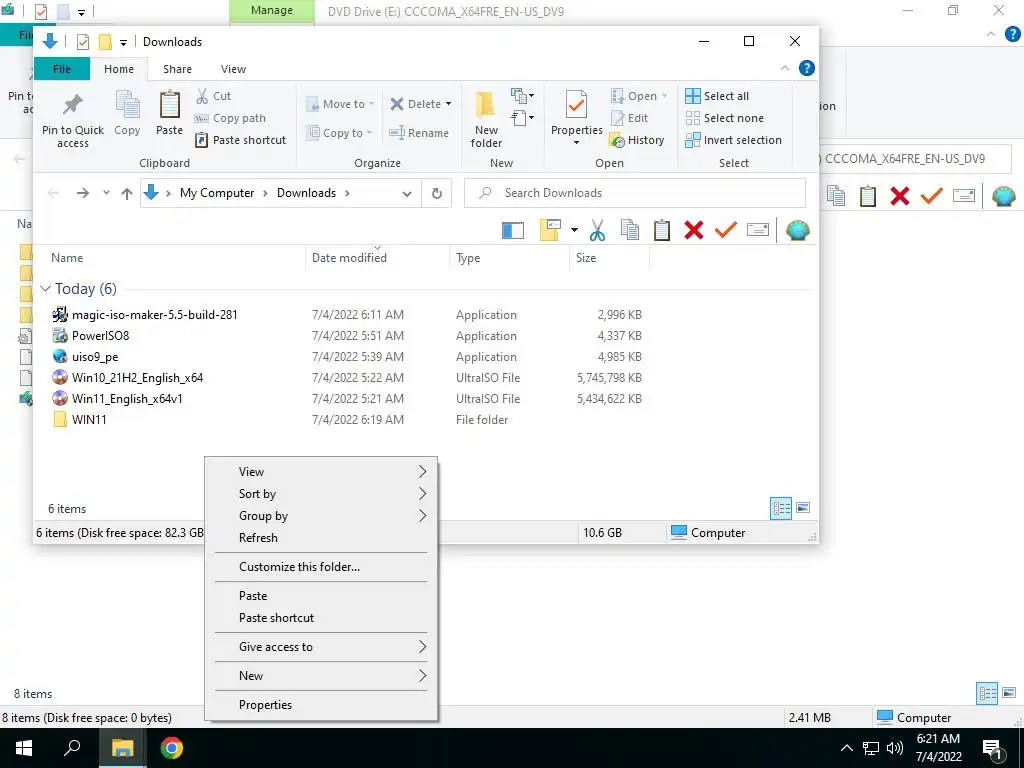Open Help question mark in Downloads window
Image resolution: width=1024 pixels, height=768 pixels.
click(807, 68)
